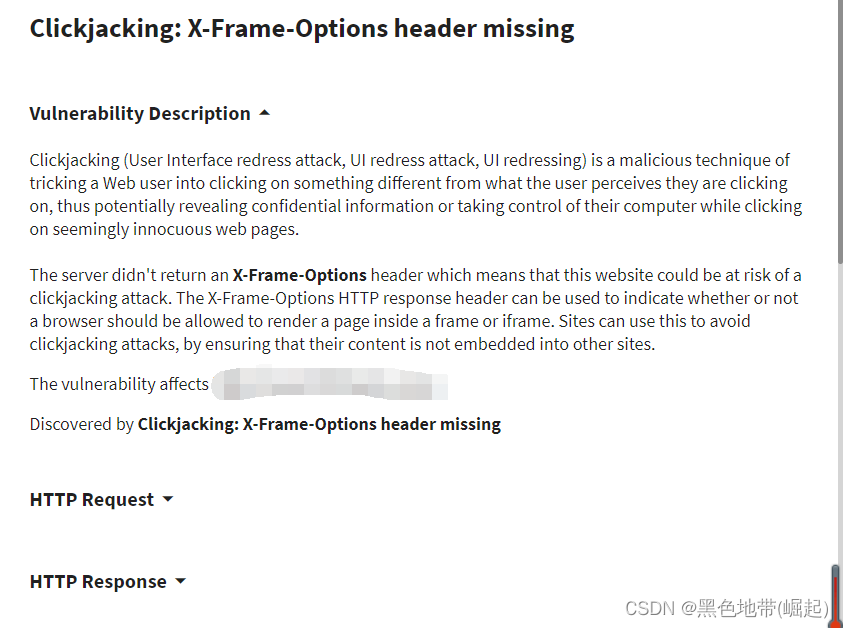Click the Vulnerability Description heading text

click(x=139, y=113)
